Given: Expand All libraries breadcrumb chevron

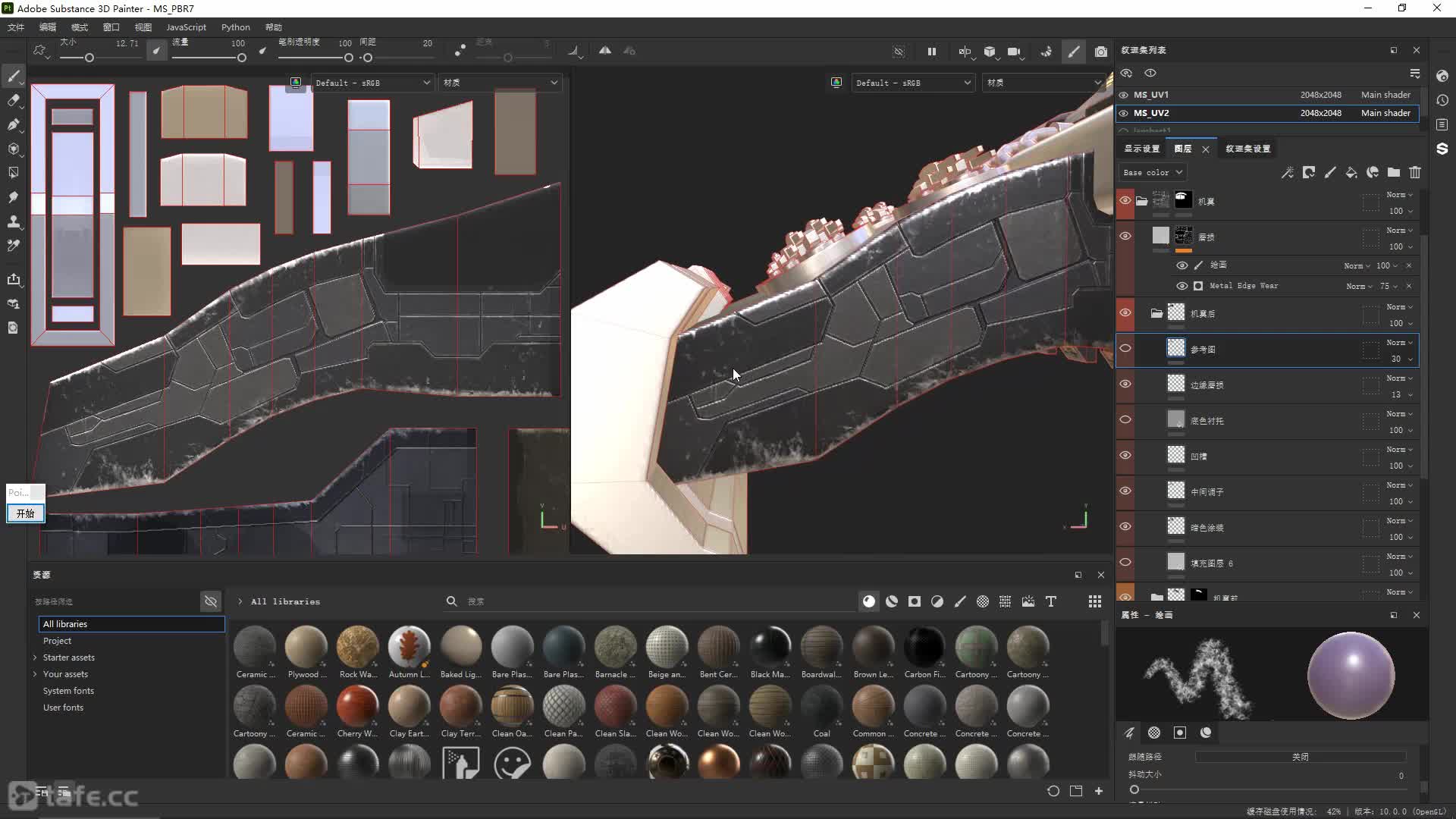Looking at the screenshot, I should (240, 601).
